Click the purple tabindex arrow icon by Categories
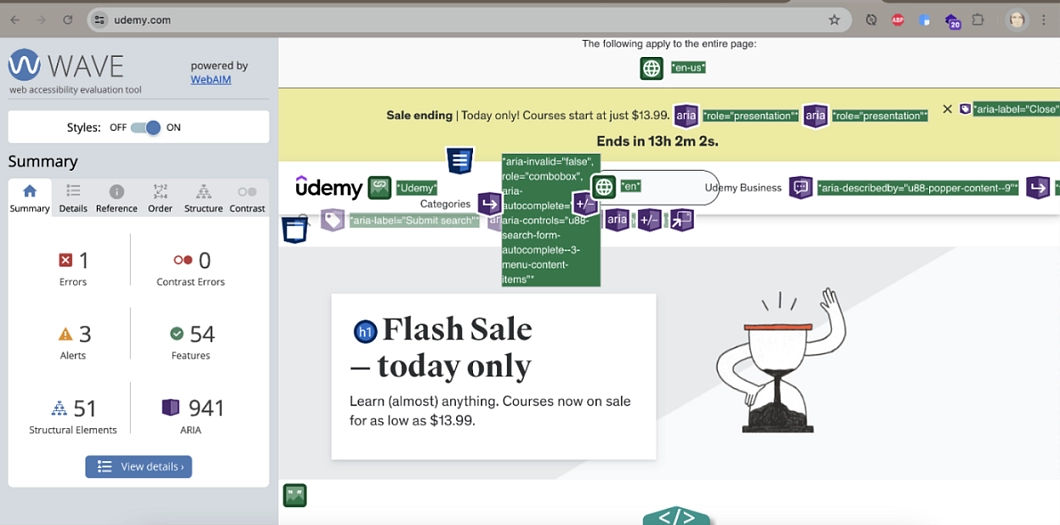The width and height of the screenshot is (1060, 525). 489,203
